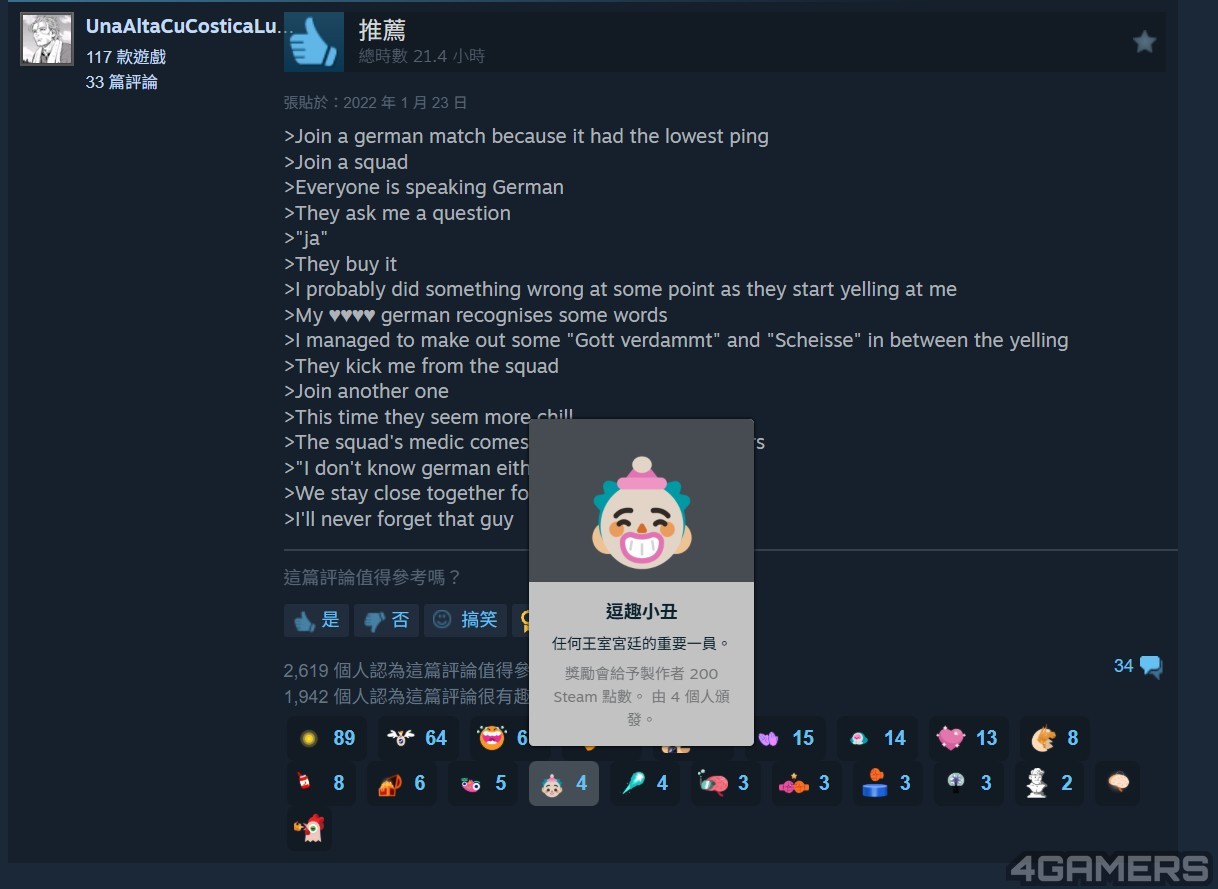Mark the review as 搞笑 funny

tap(465, 620)
